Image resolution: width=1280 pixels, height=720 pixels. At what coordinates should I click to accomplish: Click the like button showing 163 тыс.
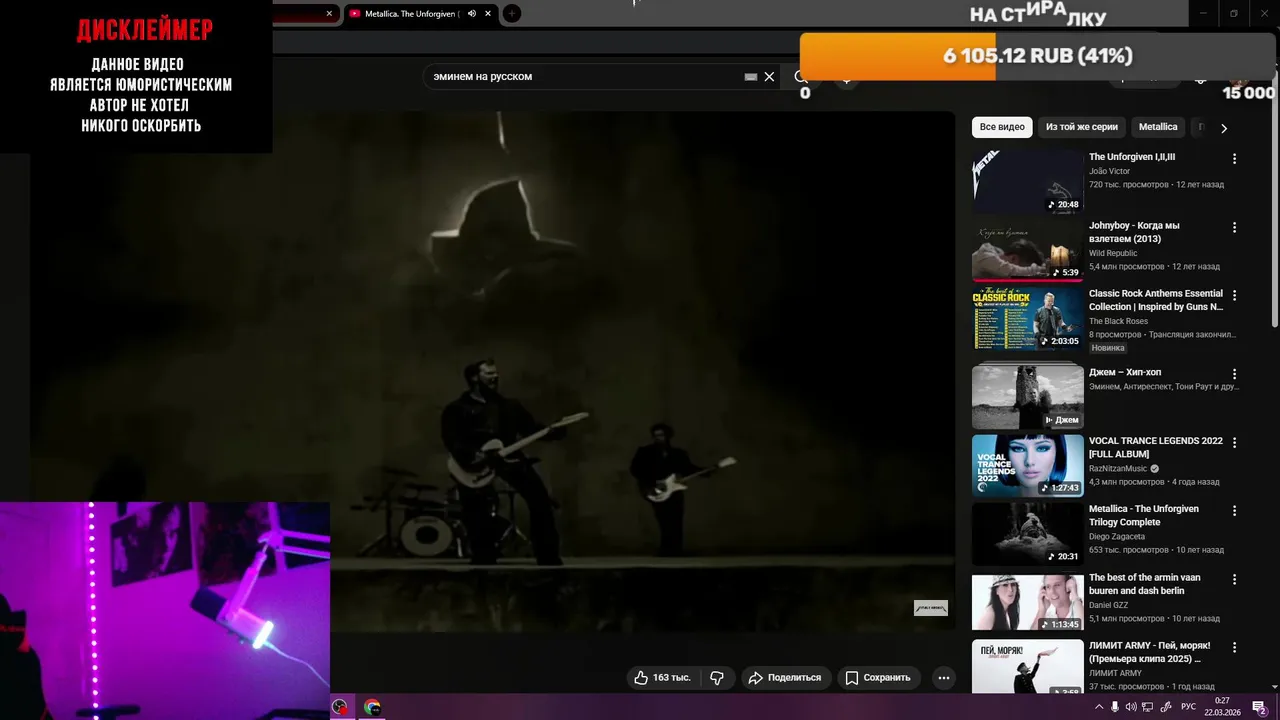pos(664,677)
